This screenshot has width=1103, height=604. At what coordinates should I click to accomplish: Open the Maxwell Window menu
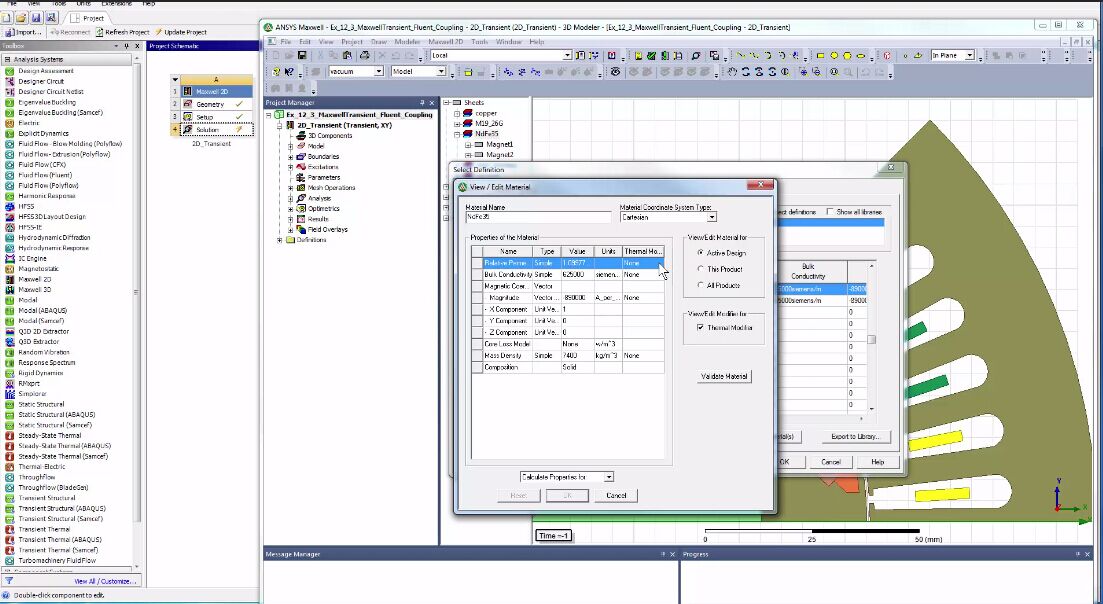click(x=509, y=42)
